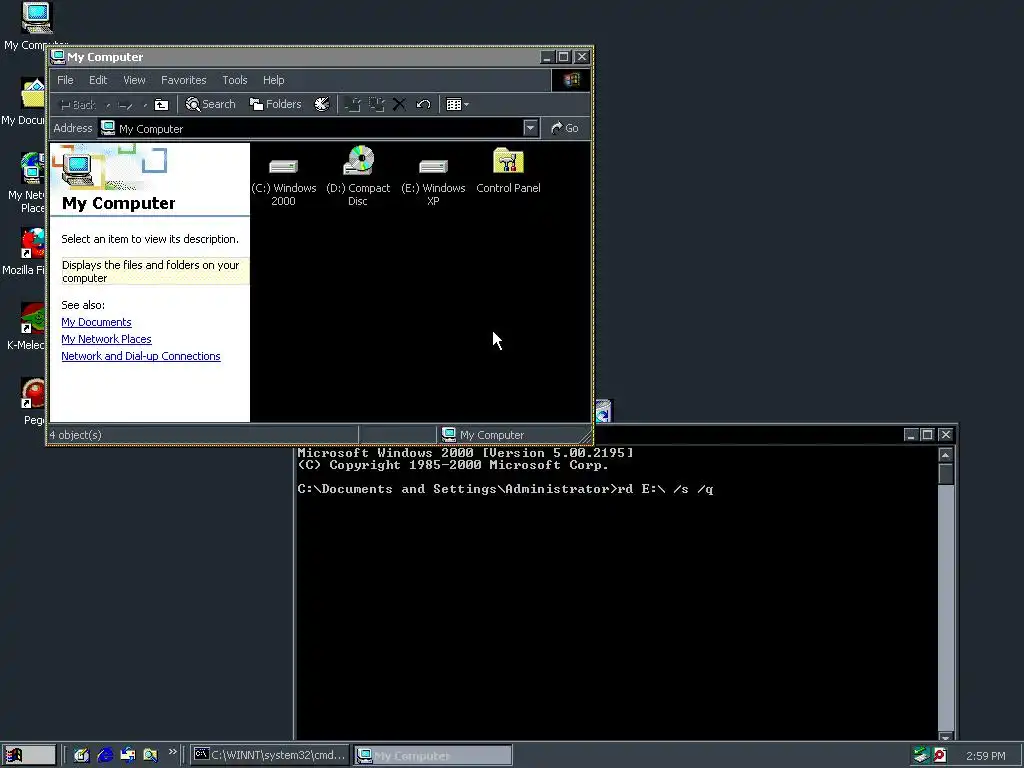Minimize the command prompt window
Viewport: 1024px width, 768px height.
[912, 434]
